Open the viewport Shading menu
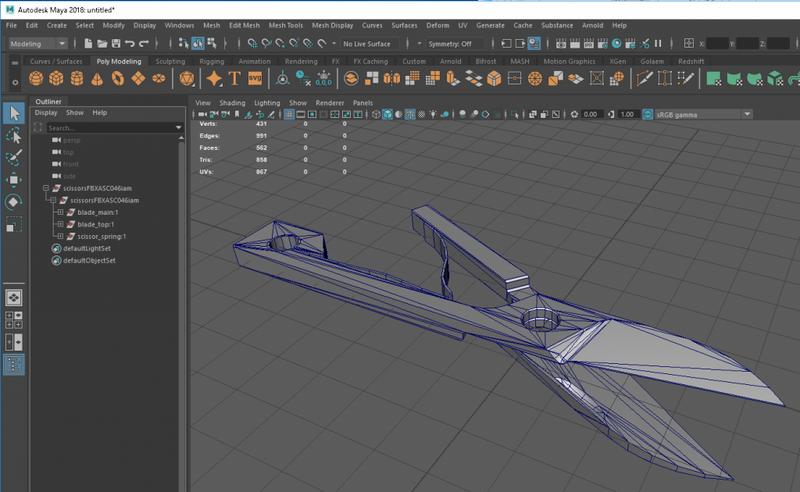Screen dimensions: 800x492 (x=232, y=103)
